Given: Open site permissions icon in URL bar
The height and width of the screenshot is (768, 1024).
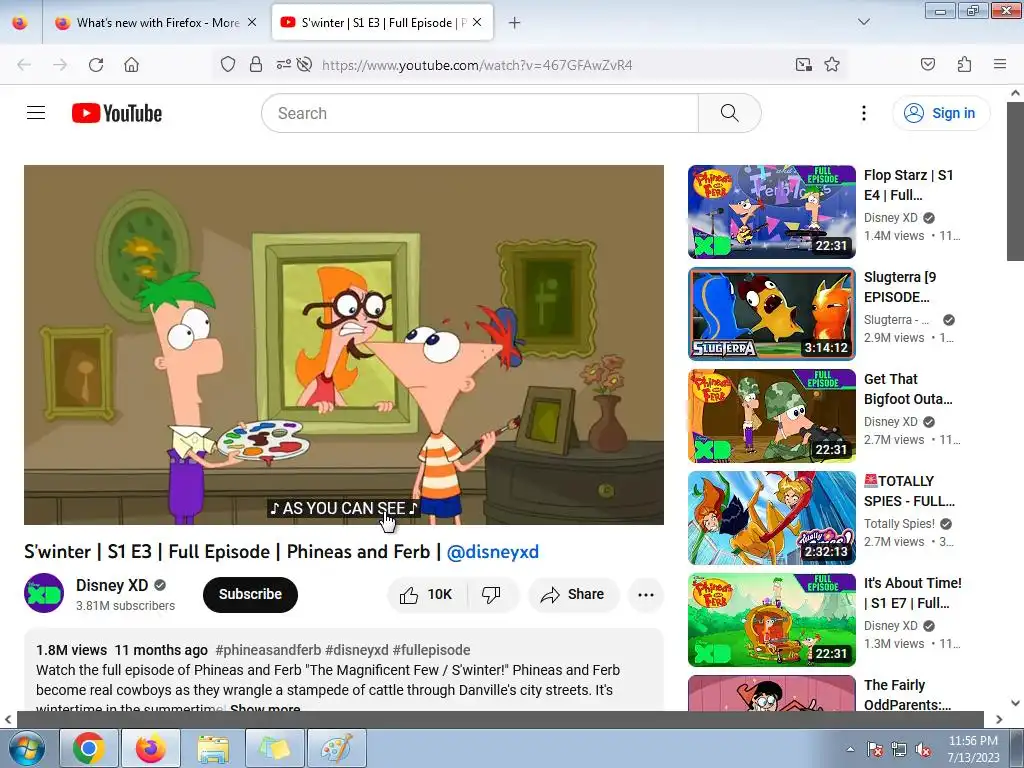Looking at the screenshot, I should click(x=283, y=65).
